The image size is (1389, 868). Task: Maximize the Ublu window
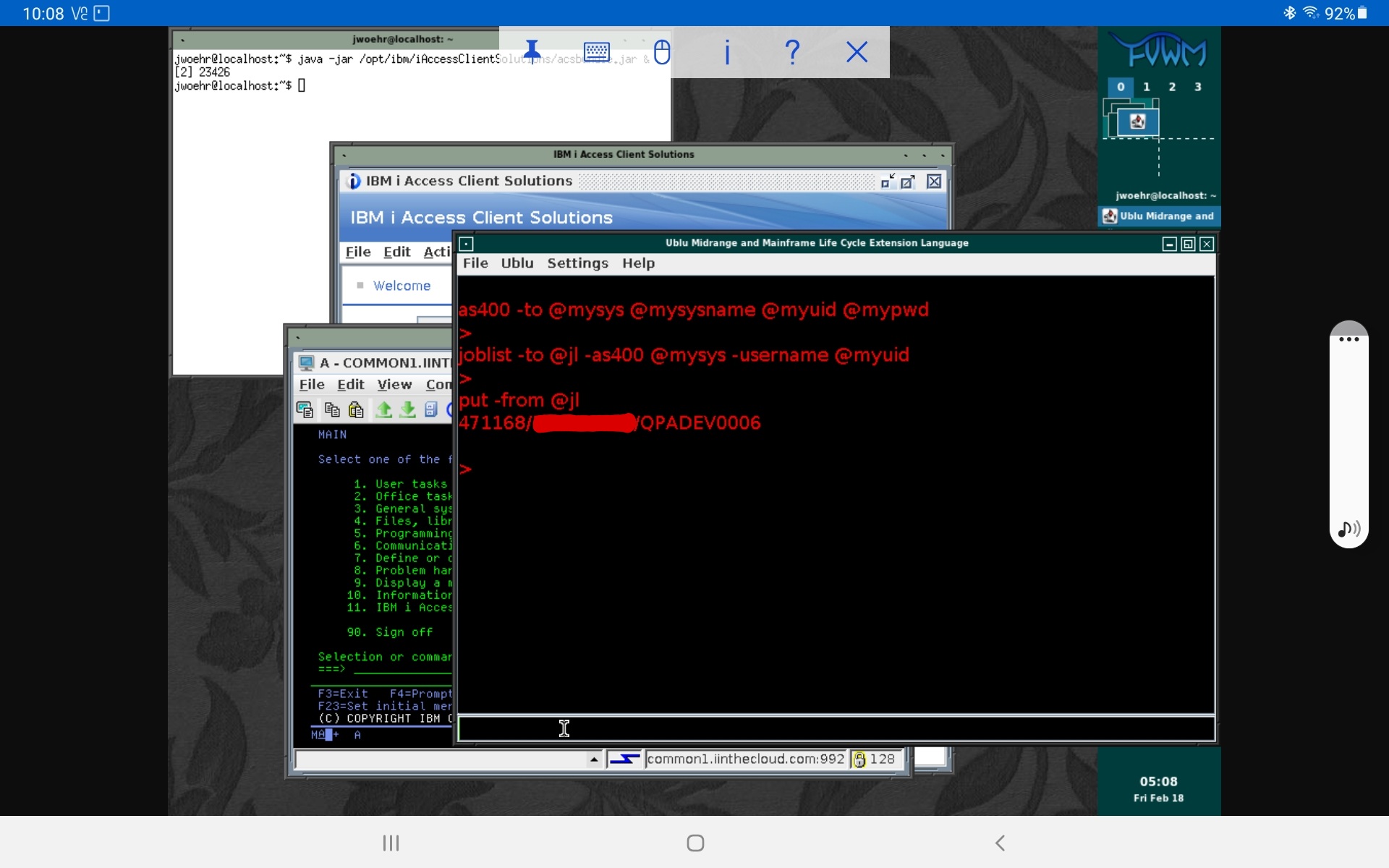click(x=1188, y=244)
